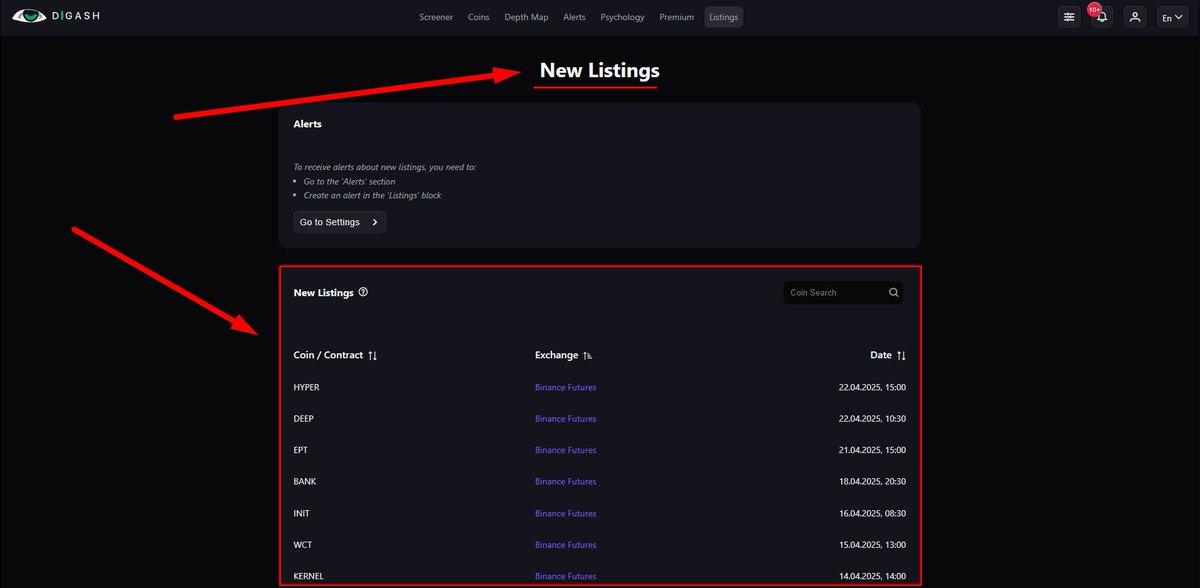The height and width of the screenshot is (588, 1200).
Task: Click the BANK coin name
Action: 304,482
